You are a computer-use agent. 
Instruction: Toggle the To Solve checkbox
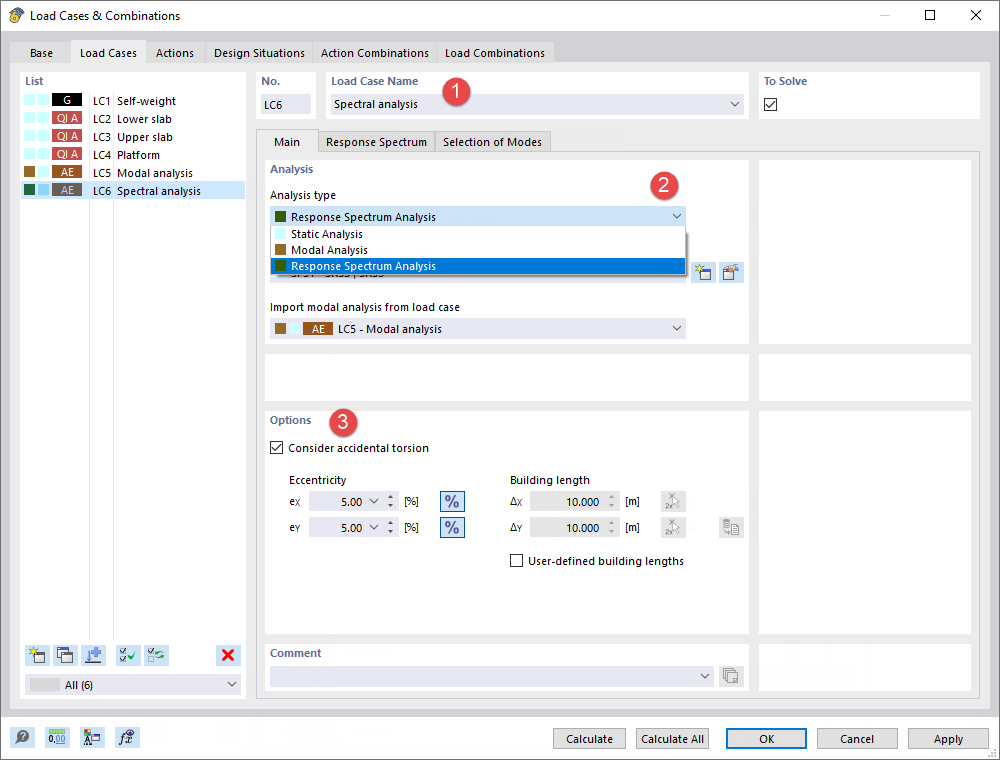tap(769, 104)
